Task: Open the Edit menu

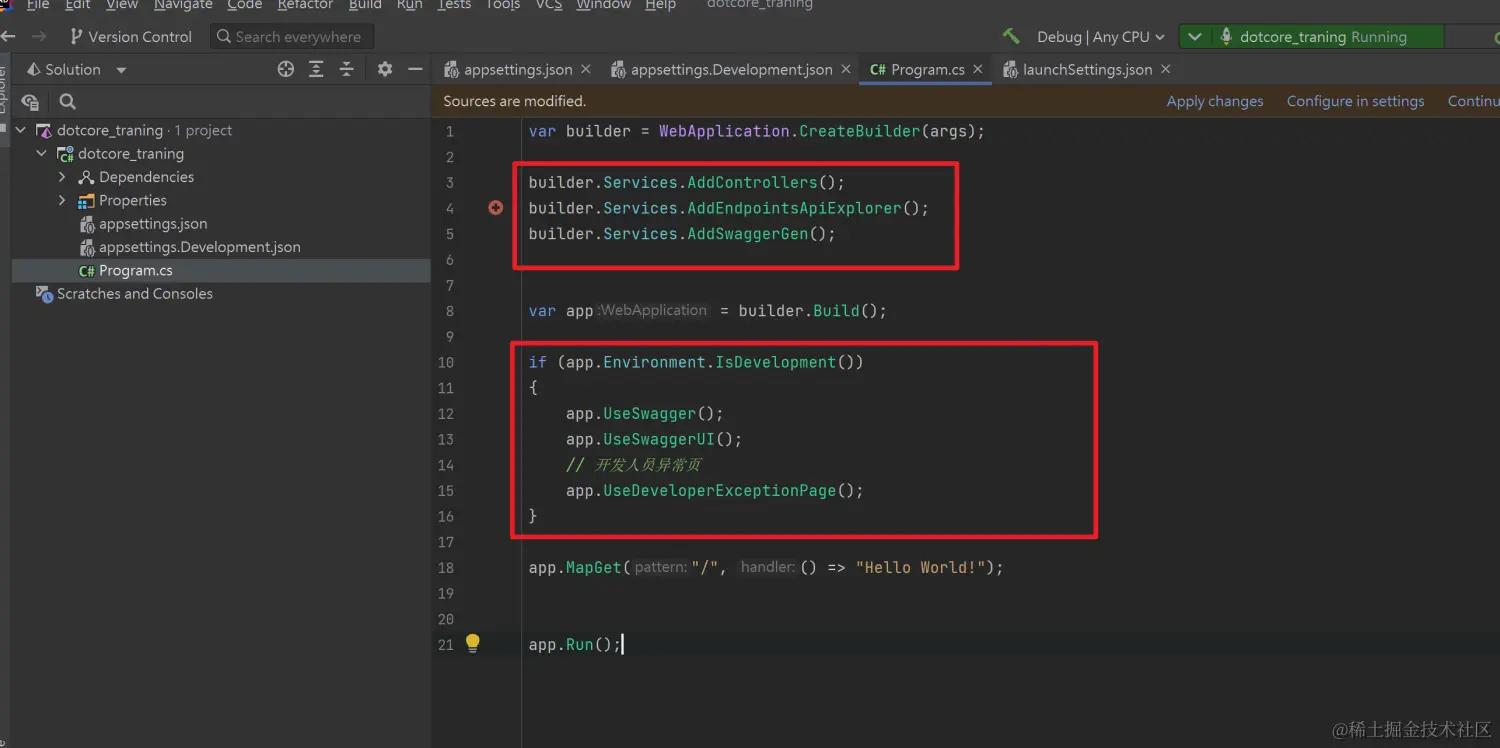Action: click(x=78, y=4)
